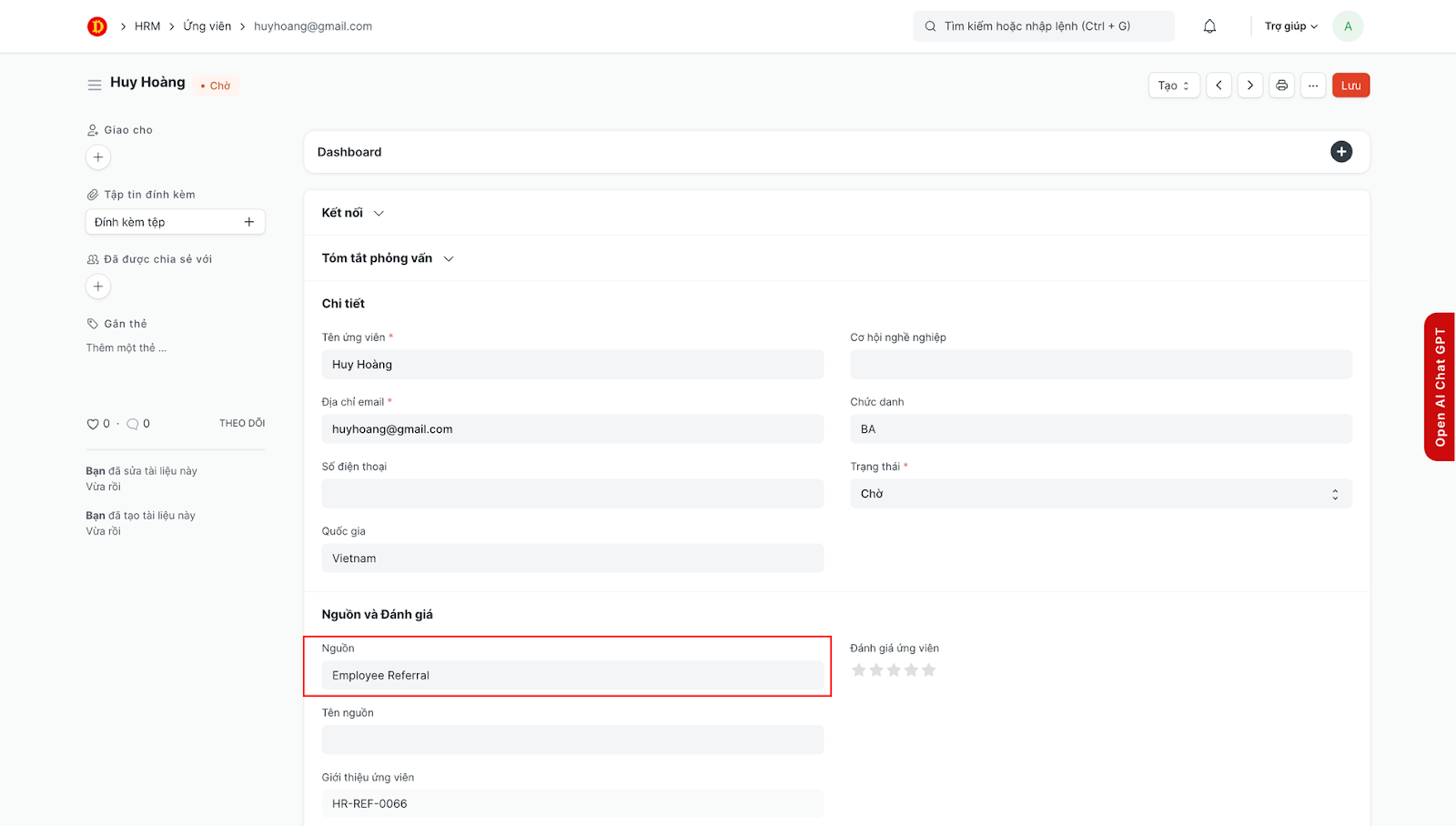Screen dimensions: 1456x826
Task: Toggle the sidebar hamburger menu
Action: (x=95, y=85)
